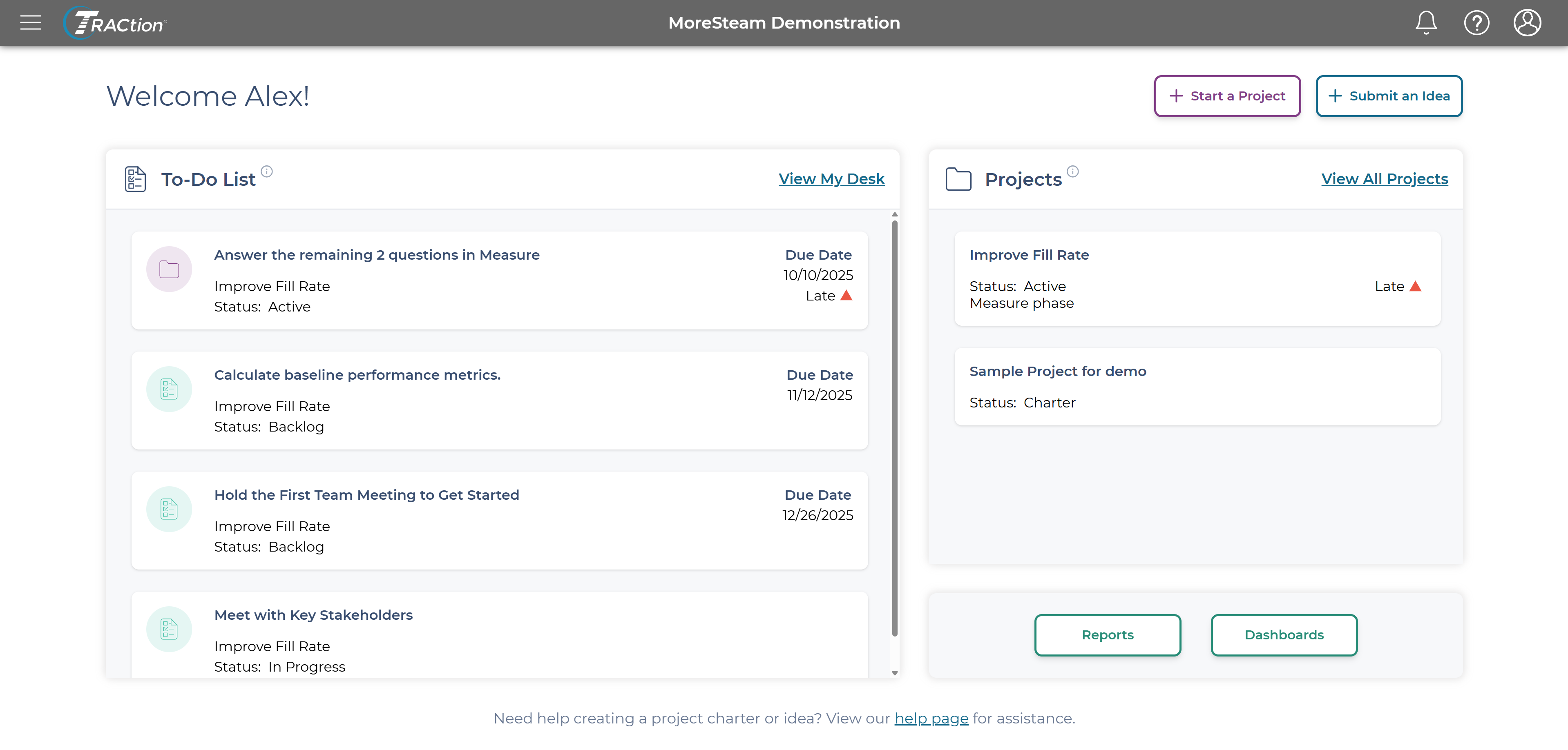The height and width of the screenshot is (750, 1568).
Task: Open the hamburger navigation menu
Action: [x=30, y=23]
